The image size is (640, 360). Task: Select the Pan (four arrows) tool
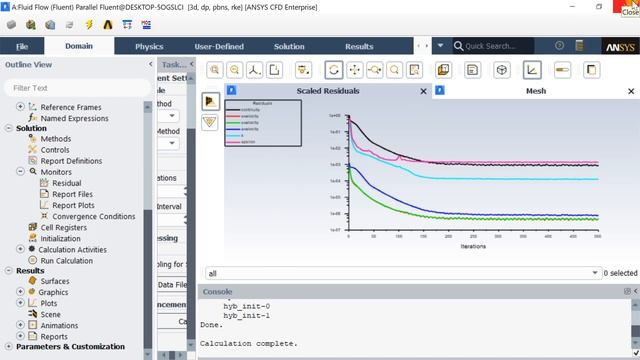coord(355,70)
